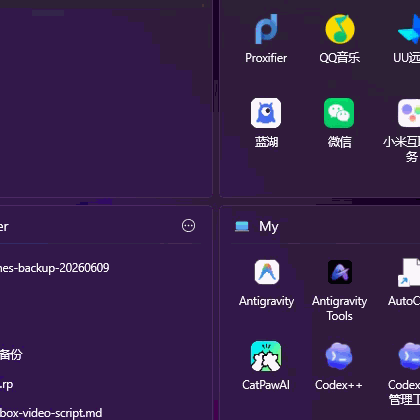Open the three-dot more options button
420x420 pixels.
tap(188, 226)
